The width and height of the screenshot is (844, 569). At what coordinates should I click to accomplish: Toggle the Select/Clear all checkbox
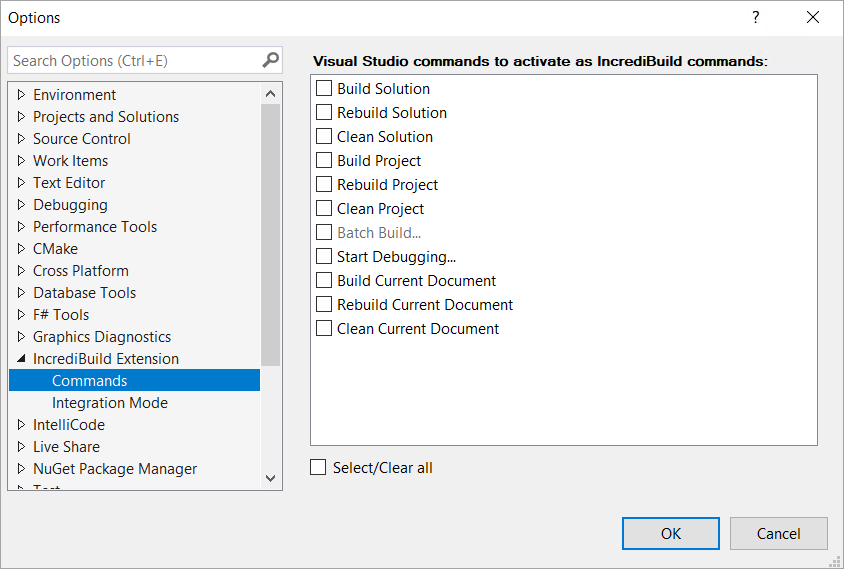(318, 468)
